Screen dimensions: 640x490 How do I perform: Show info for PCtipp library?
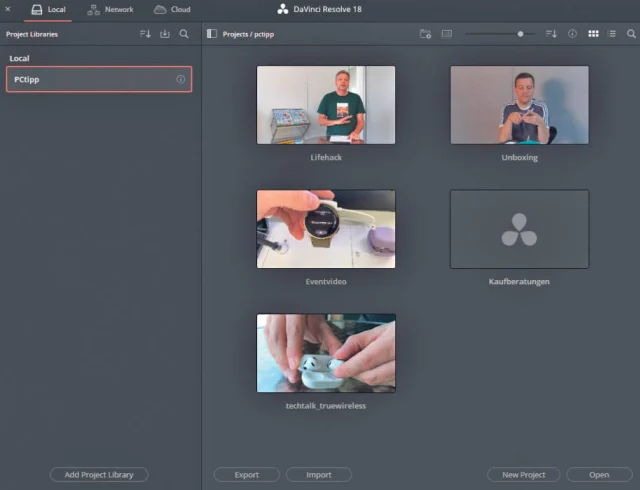pos(181,80)
